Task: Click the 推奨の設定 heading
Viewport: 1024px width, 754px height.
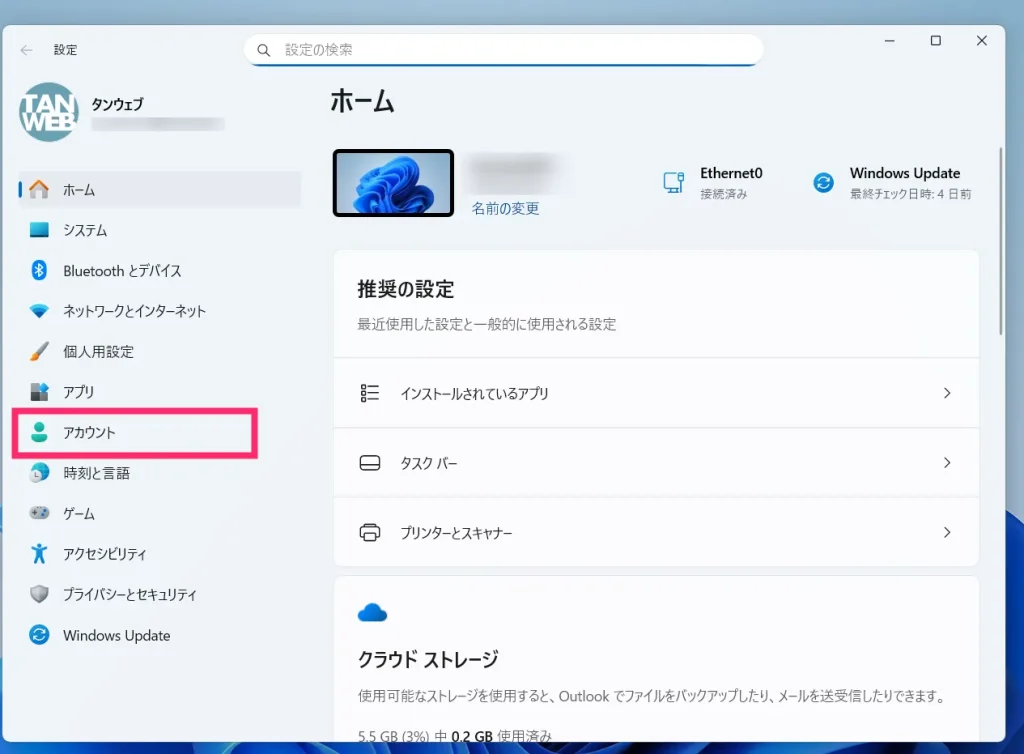Action: click(406, 289)
